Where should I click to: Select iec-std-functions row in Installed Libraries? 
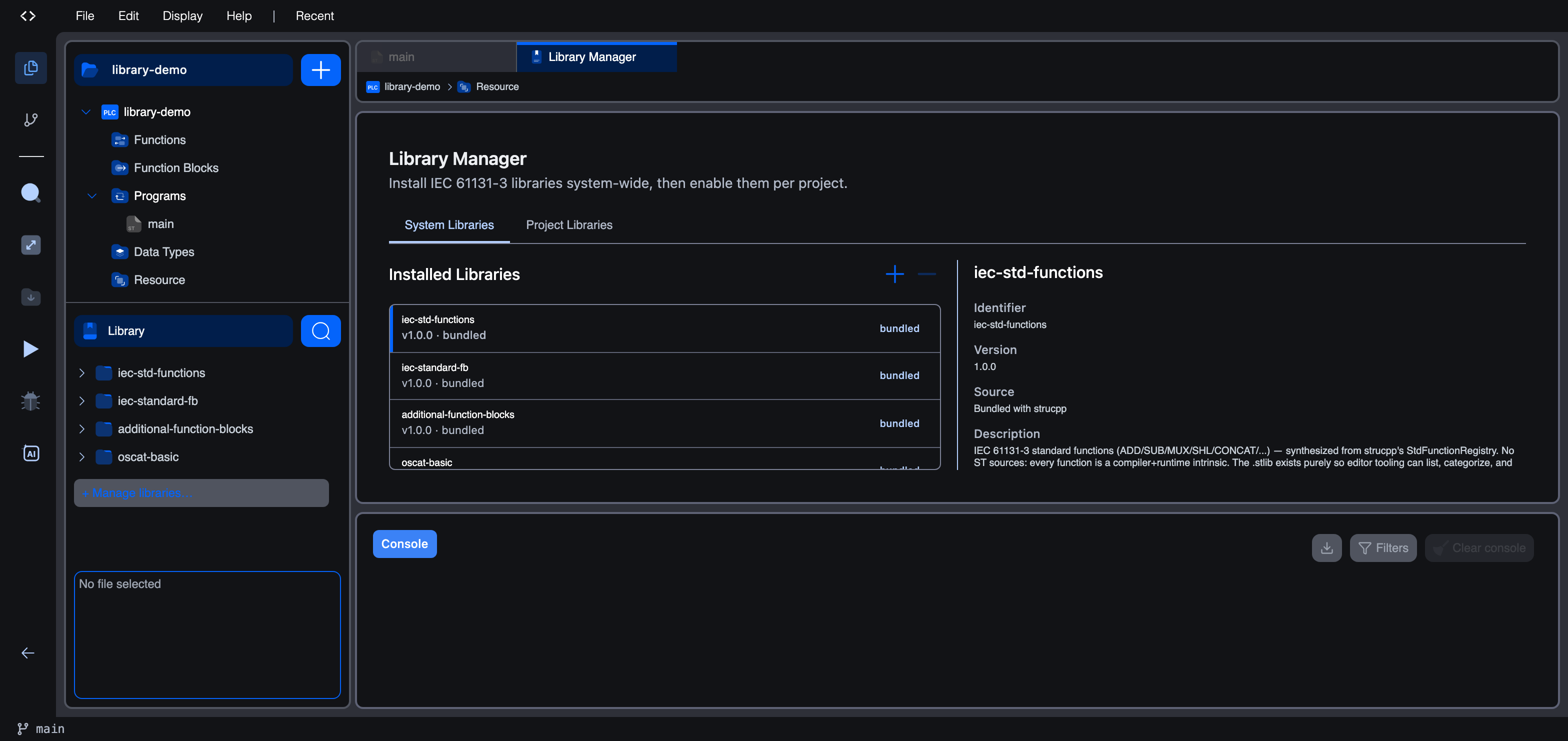tap(664, 328)
